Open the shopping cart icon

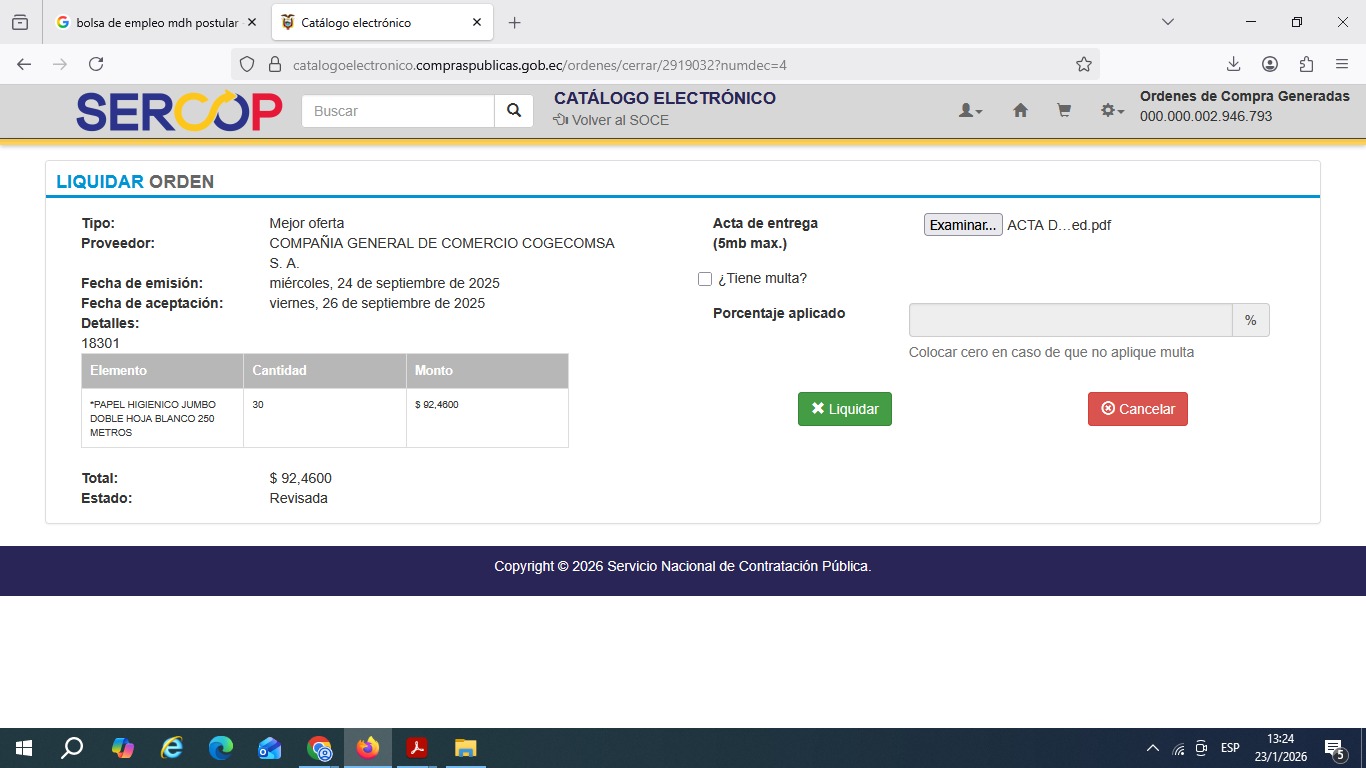pos(1064,111)
